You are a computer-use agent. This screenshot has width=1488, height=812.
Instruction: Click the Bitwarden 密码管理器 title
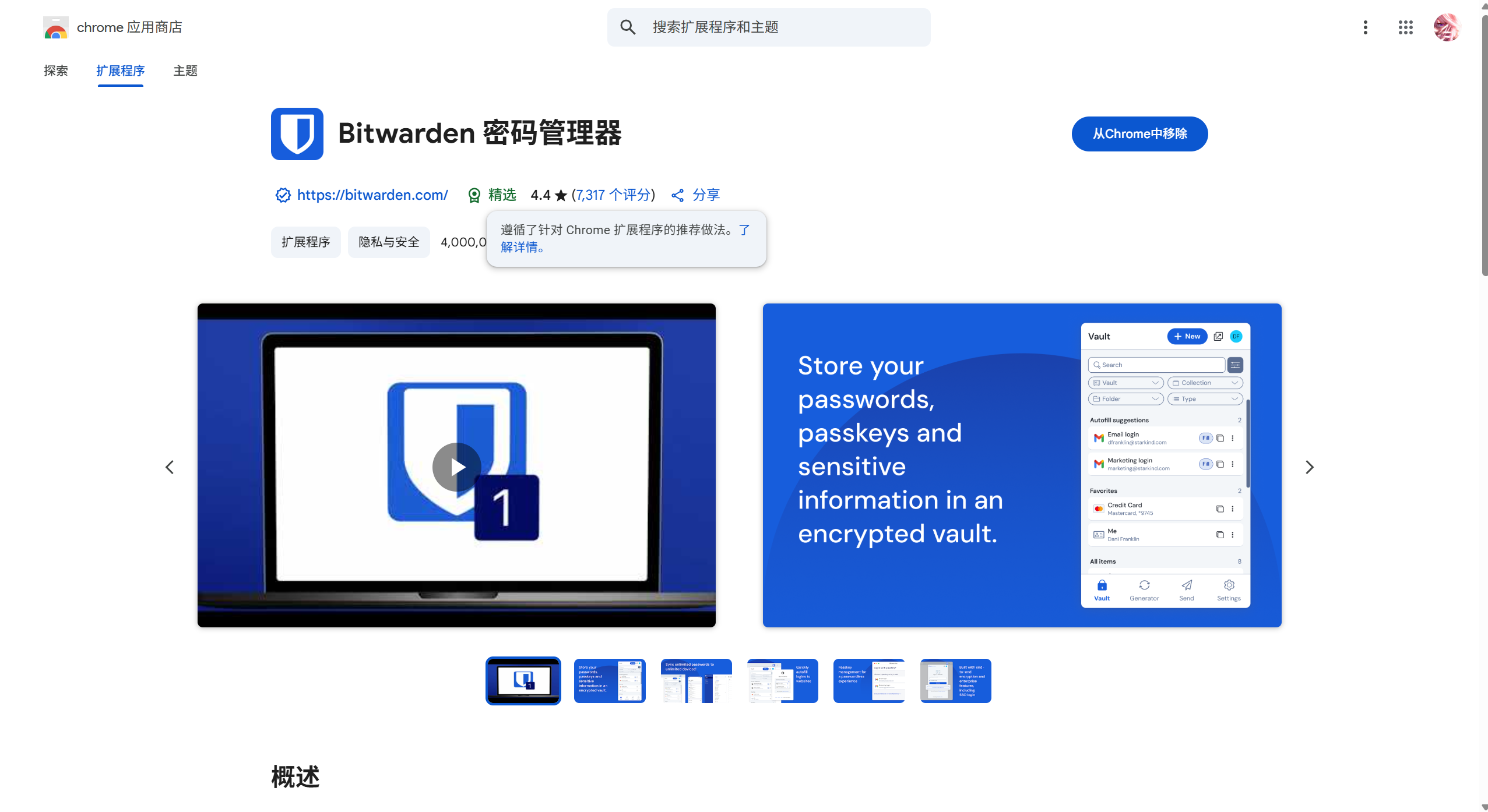[480, 133]
